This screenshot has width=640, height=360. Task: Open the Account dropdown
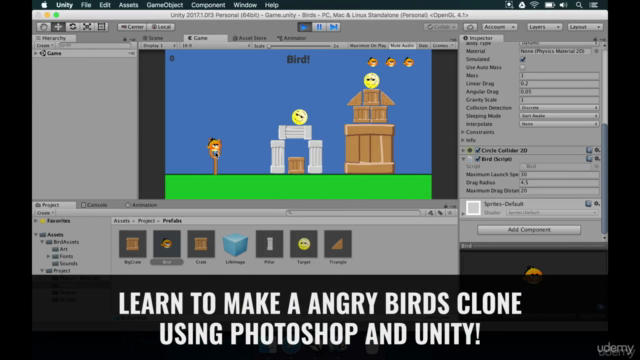tap(500, 27)
